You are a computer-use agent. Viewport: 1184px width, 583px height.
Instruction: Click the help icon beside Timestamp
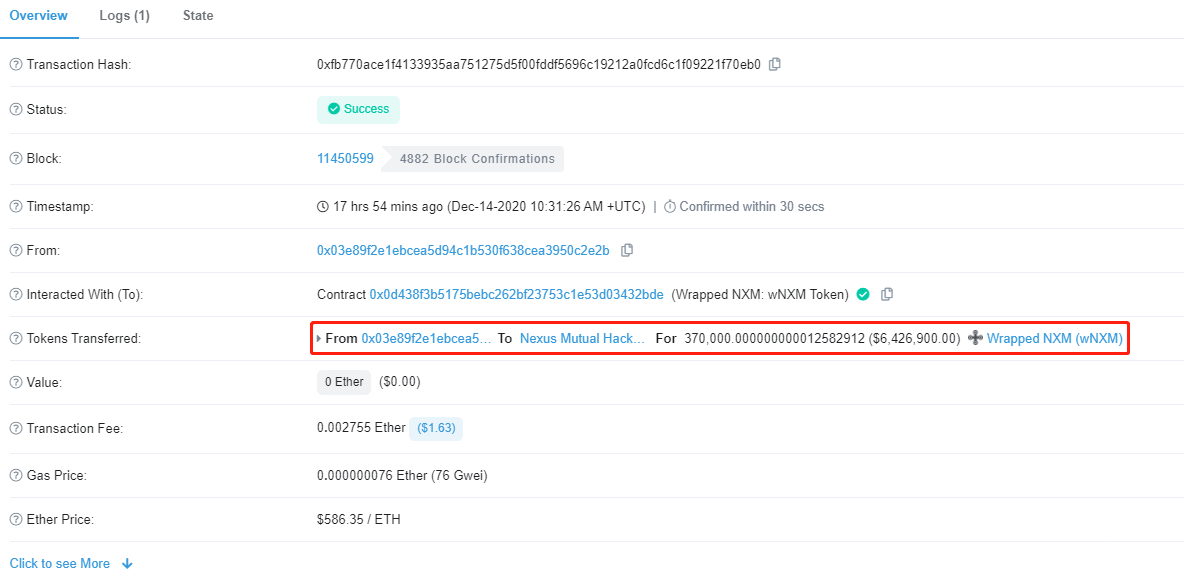16,206
